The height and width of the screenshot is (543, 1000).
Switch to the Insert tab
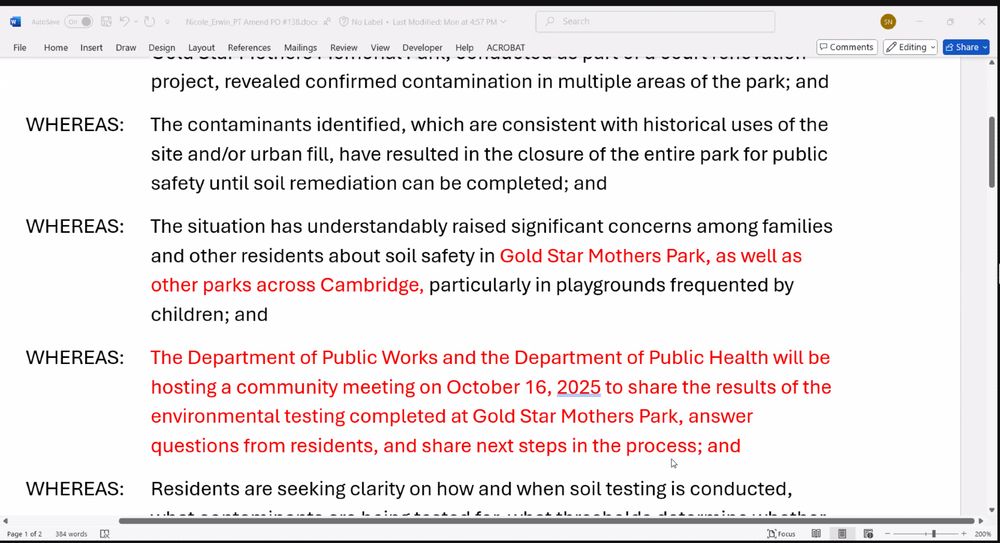[91, 47]
